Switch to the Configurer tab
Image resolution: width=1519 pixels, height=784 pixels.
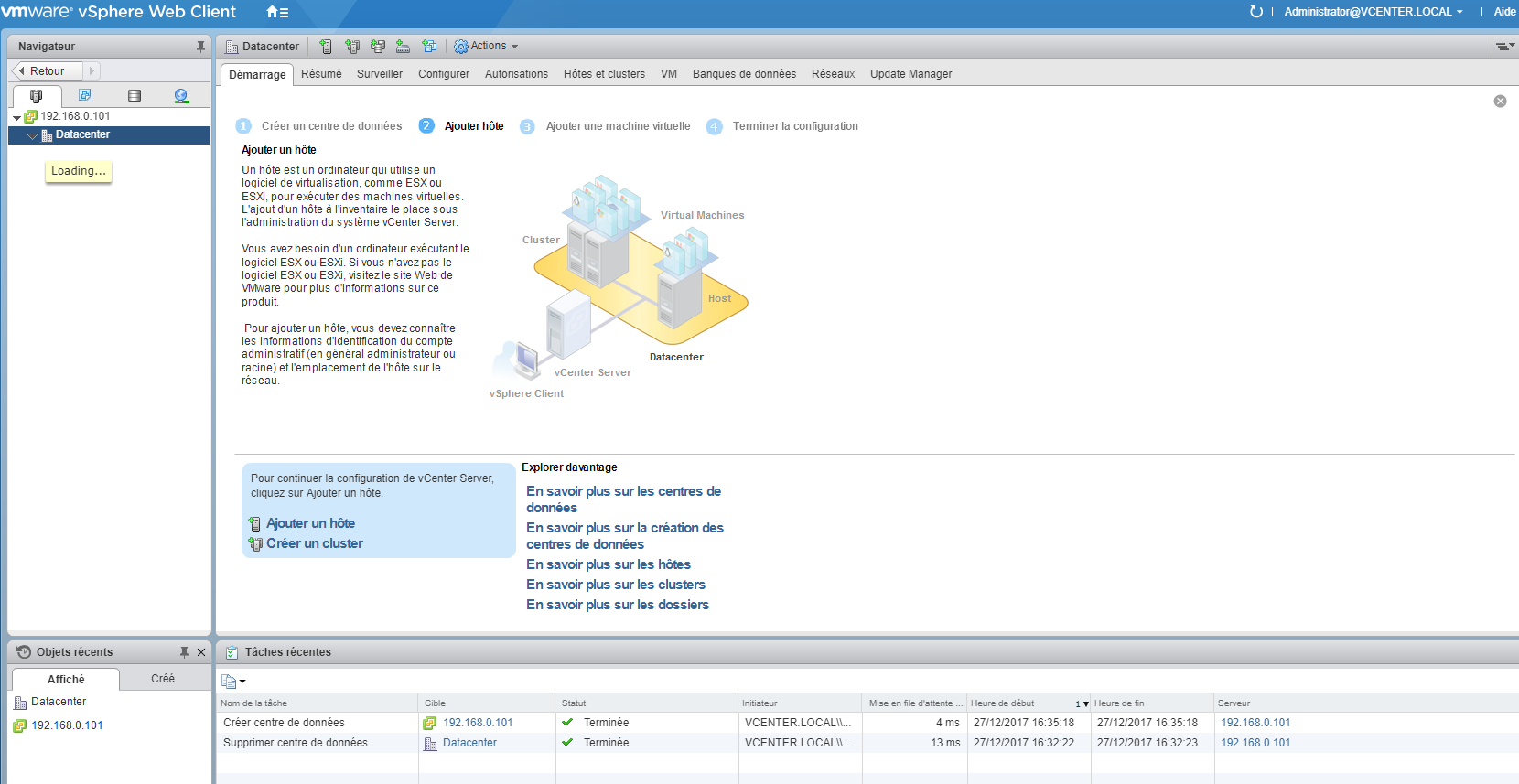pyautogui.click(x=444, y=74)
